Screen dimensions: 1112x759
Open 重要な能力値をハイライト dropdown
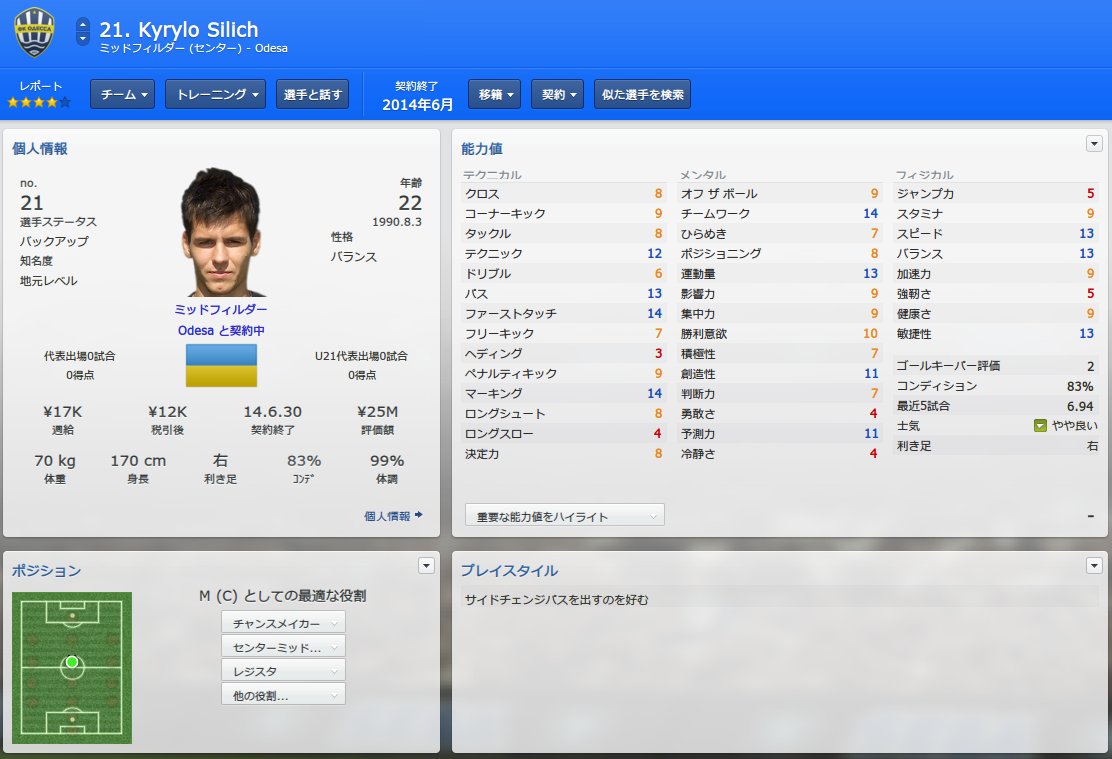pyautogui.click(x=565, y=515)
